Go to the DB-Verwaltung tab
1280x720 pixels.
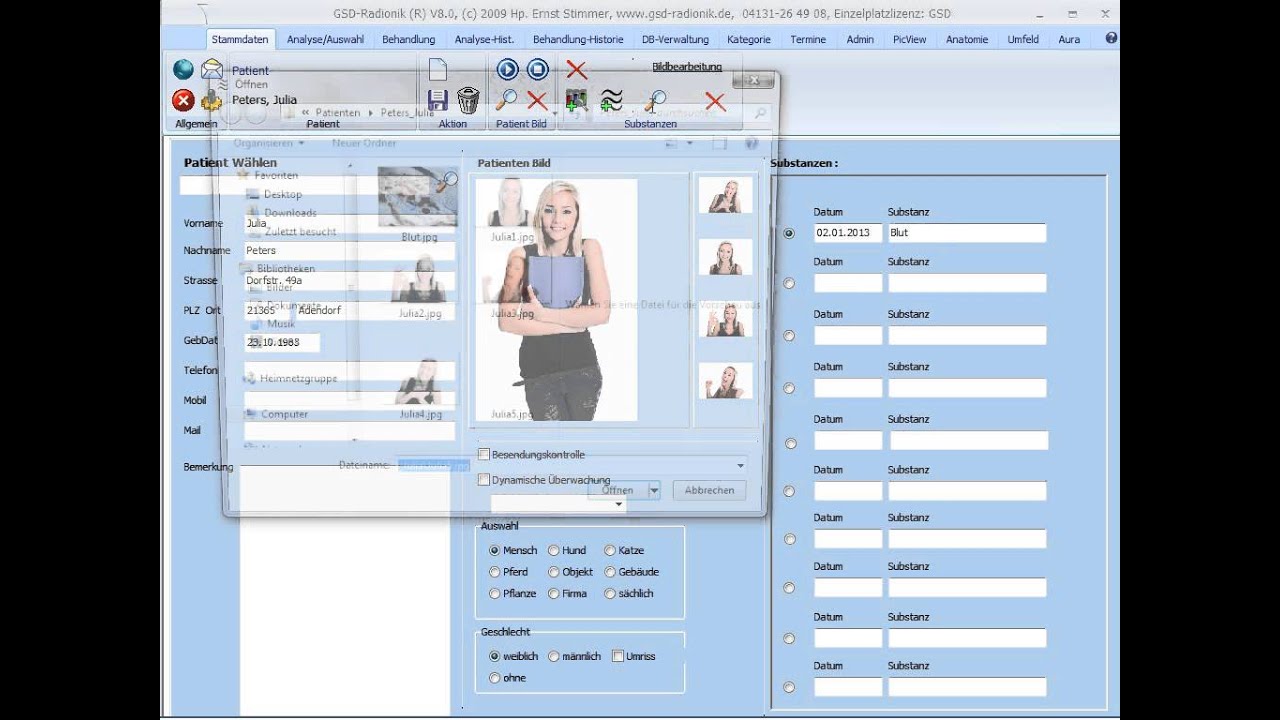[x=675, y=39]
